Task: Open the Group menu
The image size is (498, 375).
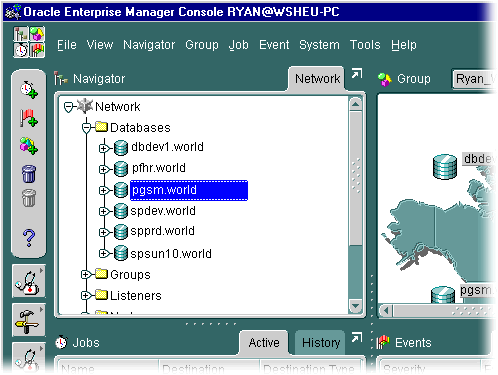Action: point(202,45)
